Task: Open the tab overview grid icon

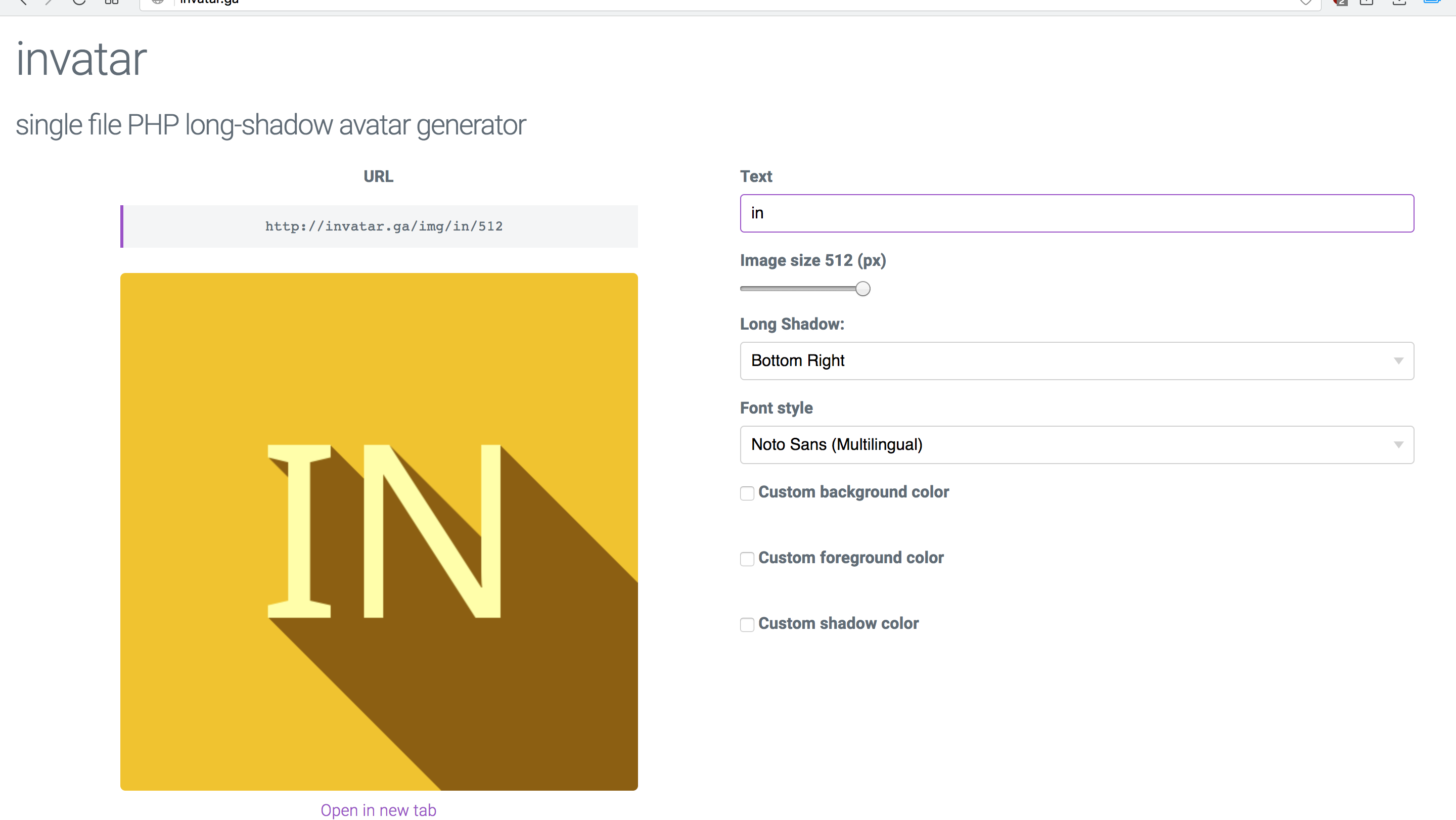Action: click(x=111, y=2)
